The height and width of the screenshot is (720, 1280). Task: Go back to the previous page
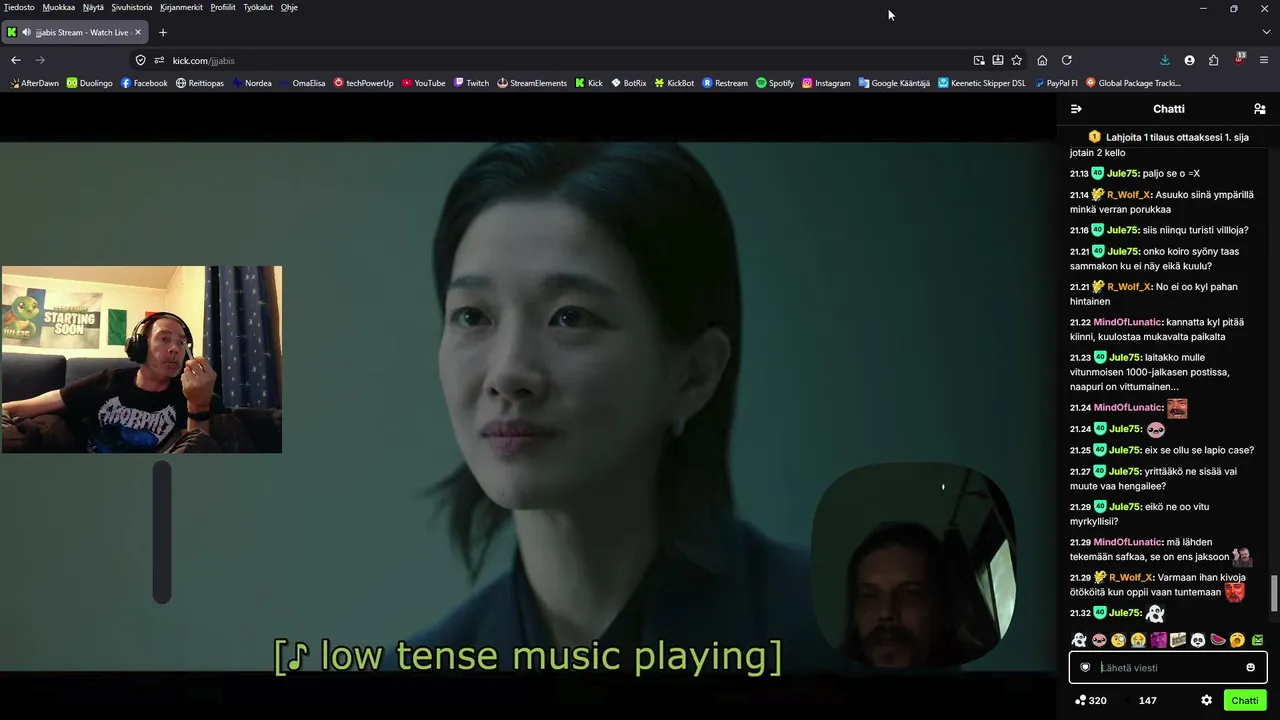[x=16, y=60]
